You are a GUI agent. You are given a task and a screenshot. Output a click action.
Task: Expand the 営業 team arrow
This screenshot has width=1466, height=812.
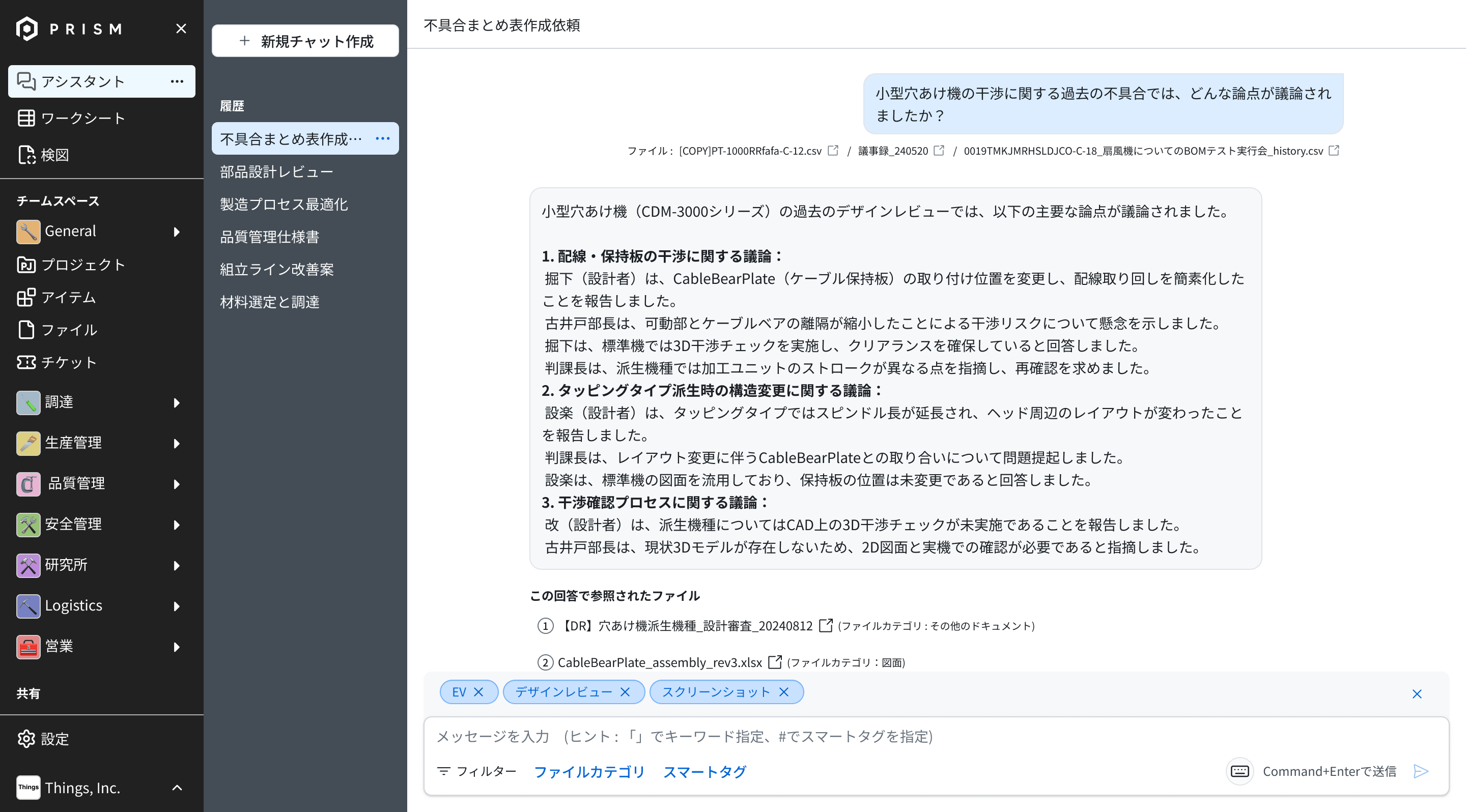[x=177, y=647]
